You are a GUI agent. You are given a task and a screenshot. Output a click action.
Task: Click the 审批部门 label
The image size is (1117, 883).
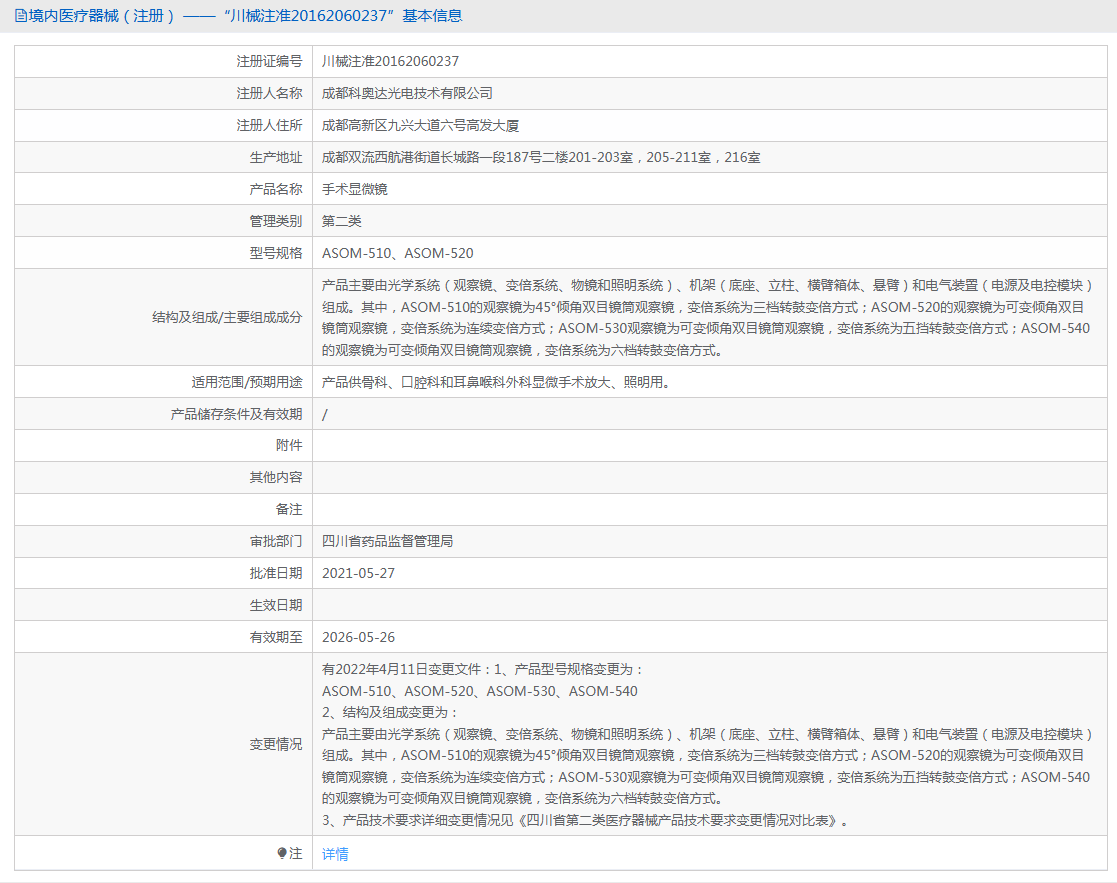(276, 541)
